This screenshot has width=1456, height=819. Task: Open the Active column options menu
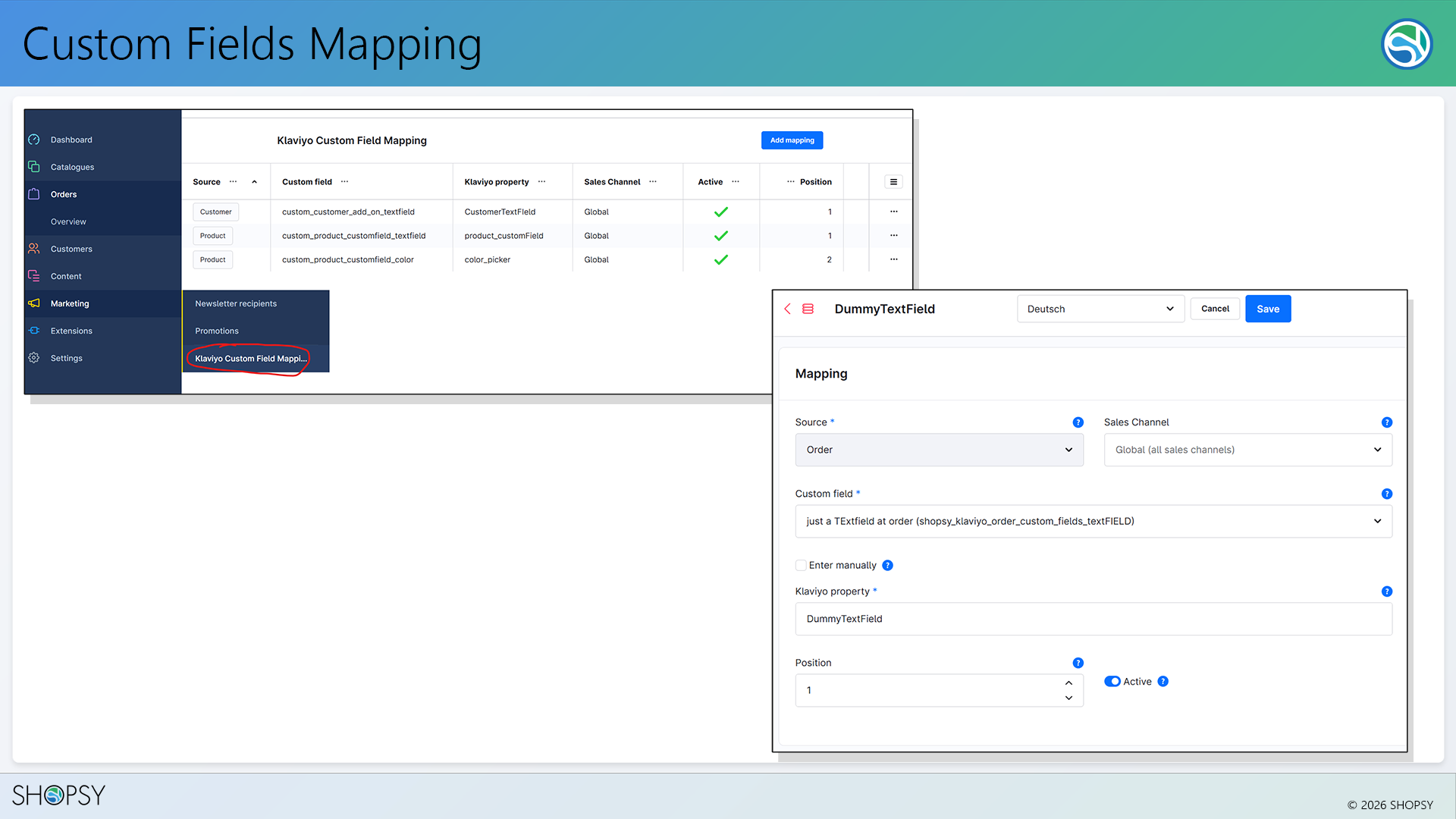[x=736, y=182]
